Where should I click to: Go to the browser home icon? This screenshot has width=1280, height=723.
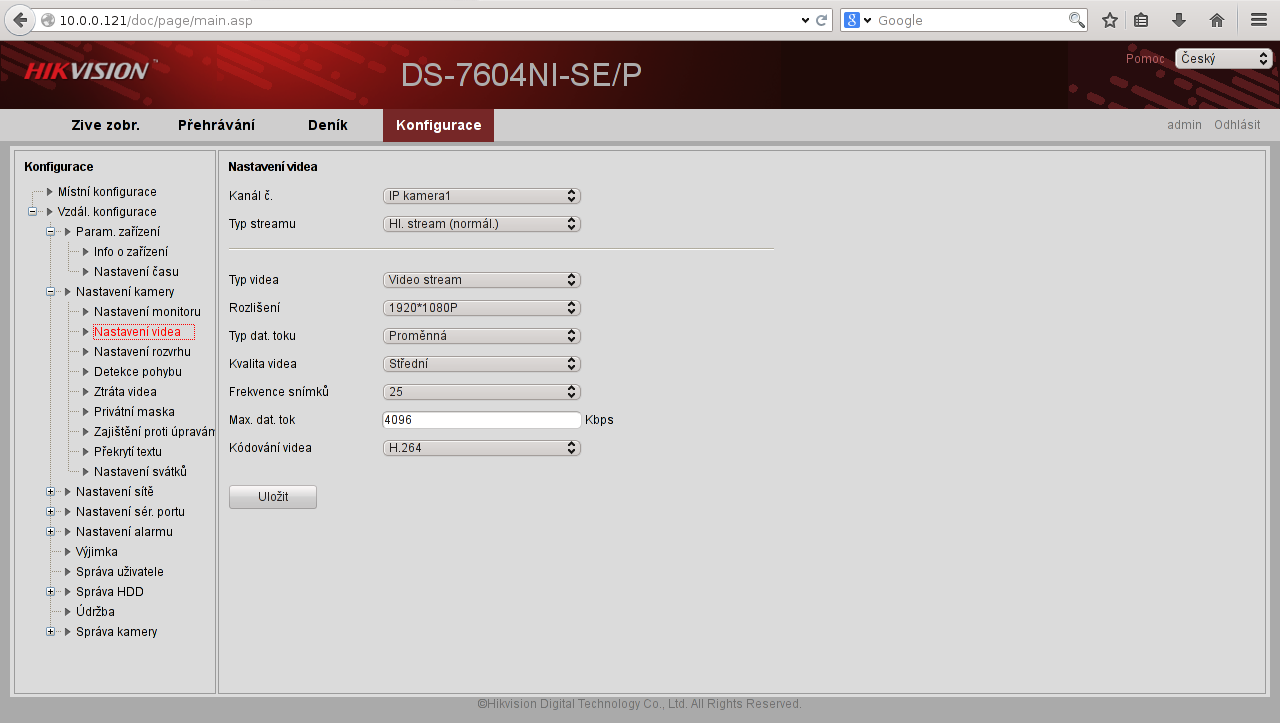pyautogui.click(x=1217, y=20)
